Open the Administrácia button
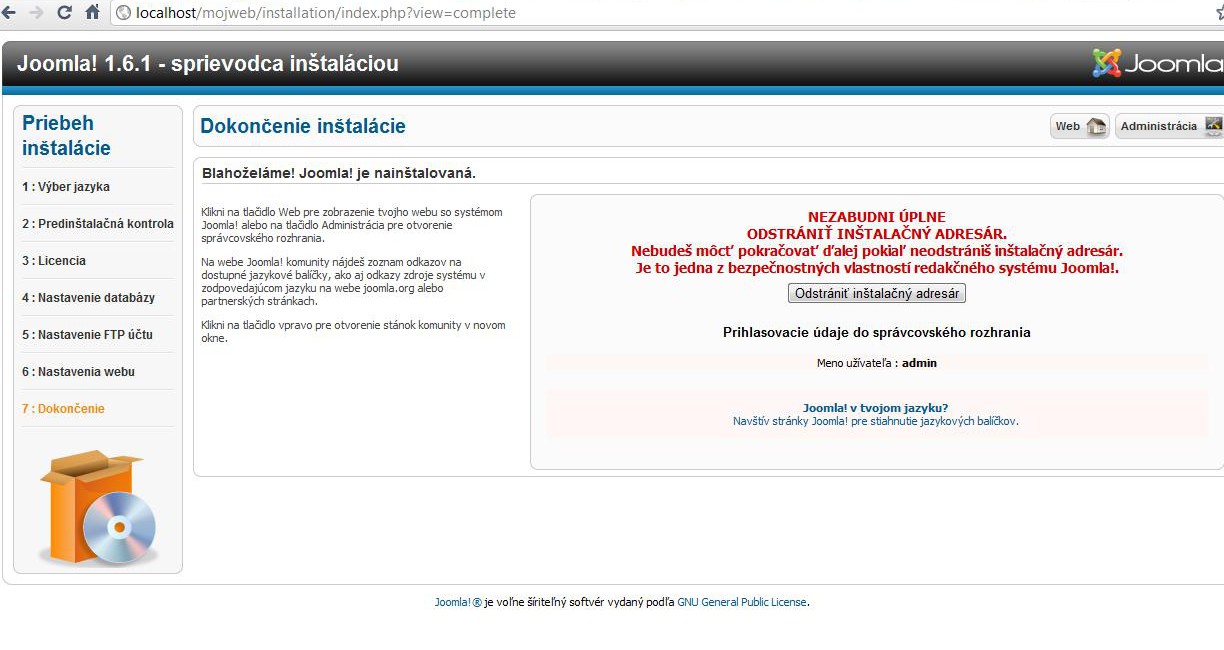The height and width of the screenshot is (650, 1224). [1168, 126]
